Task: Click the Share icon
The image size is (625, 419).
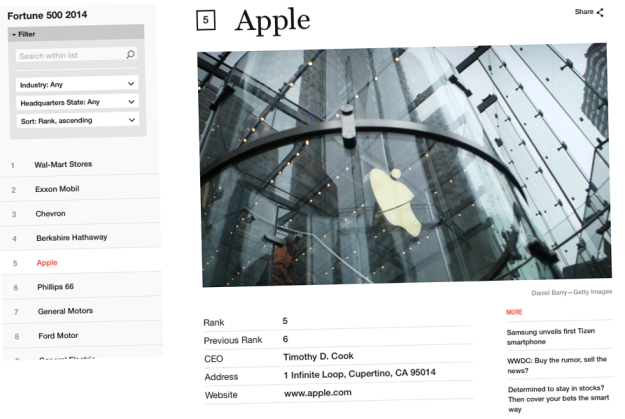Action: (x=600, y=12)
